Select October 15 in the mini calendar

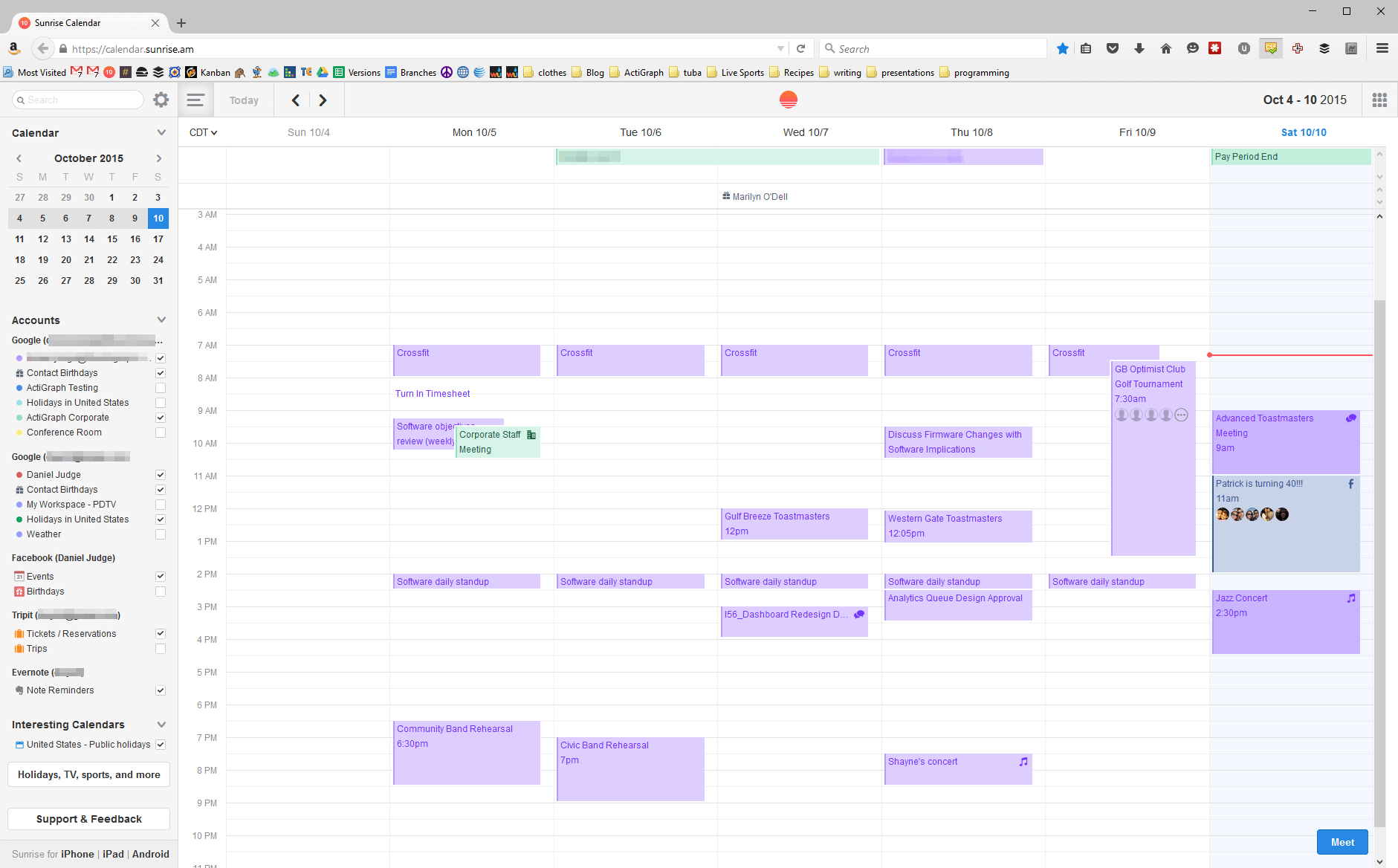click(111, 239)
